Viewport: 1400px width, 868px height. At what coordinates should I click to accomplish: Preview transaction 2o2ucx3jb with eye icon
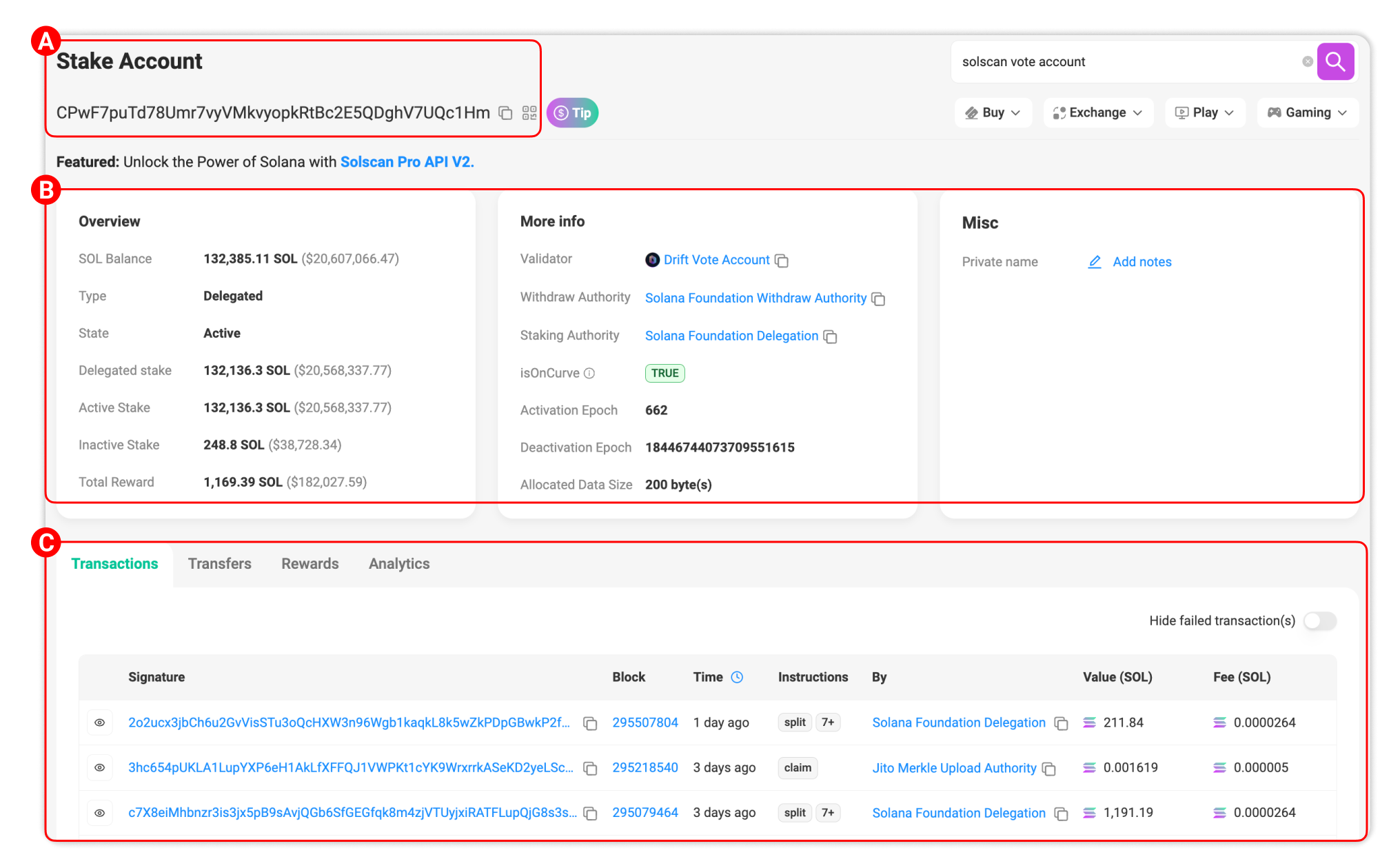click(x=100, y=723)
